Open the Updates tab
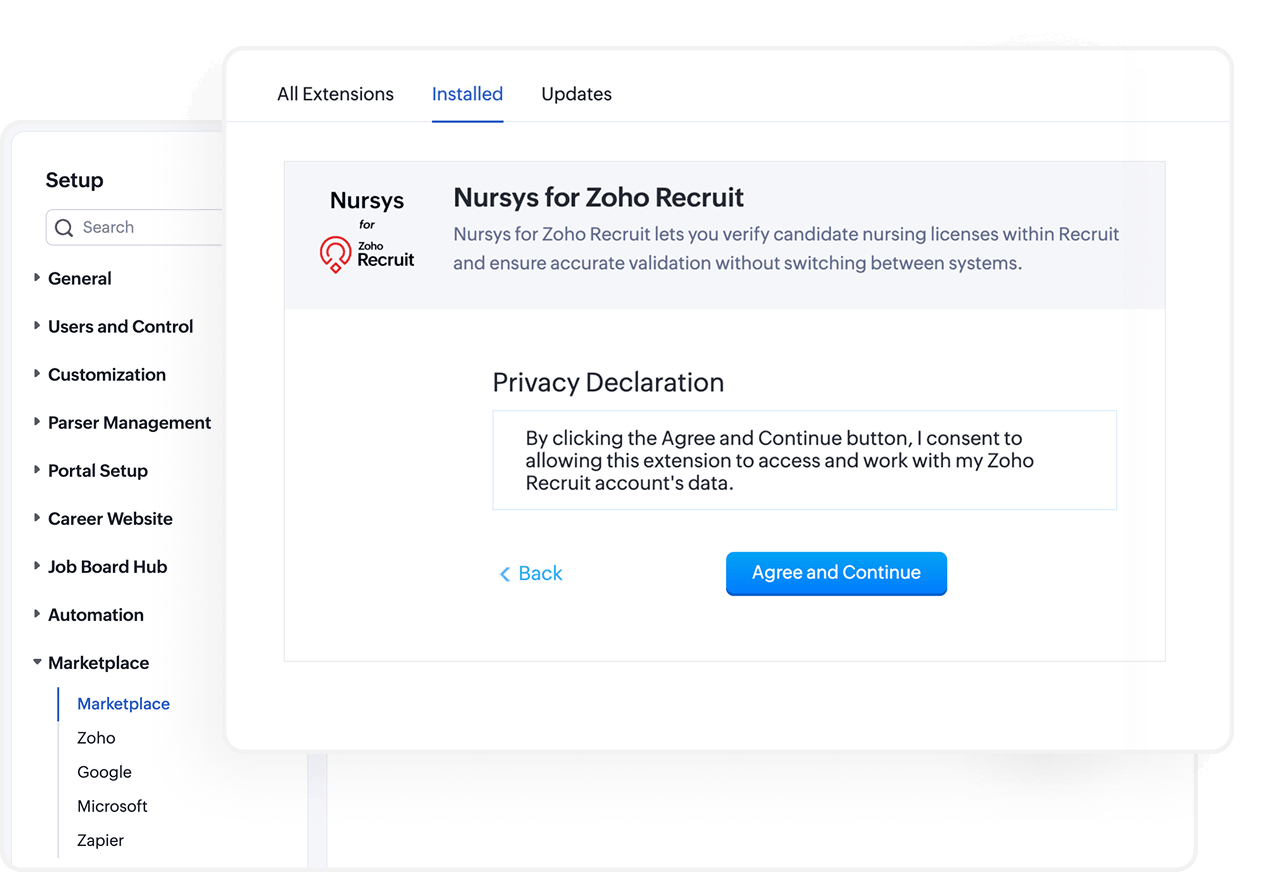Viewport: 1276px width, 872px height. tap(576, 94)
